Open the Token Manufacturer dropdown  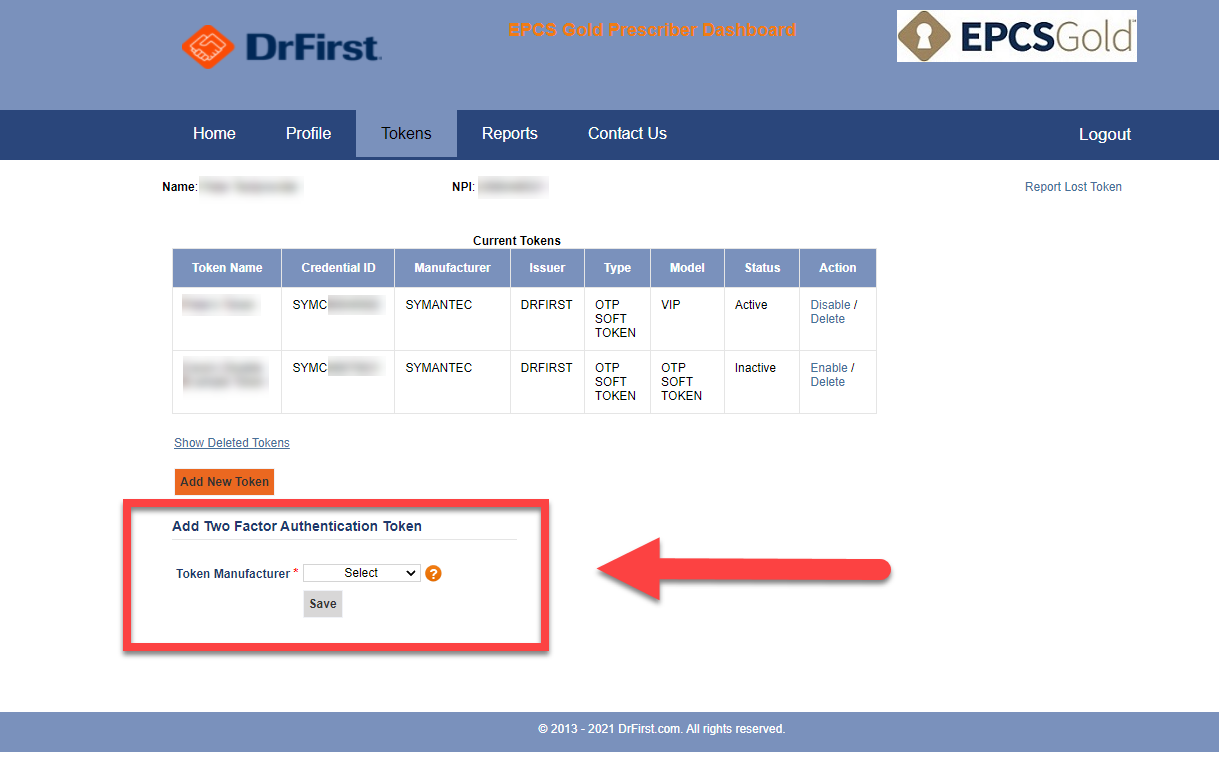pyautogui.click(x=361, y=573)
